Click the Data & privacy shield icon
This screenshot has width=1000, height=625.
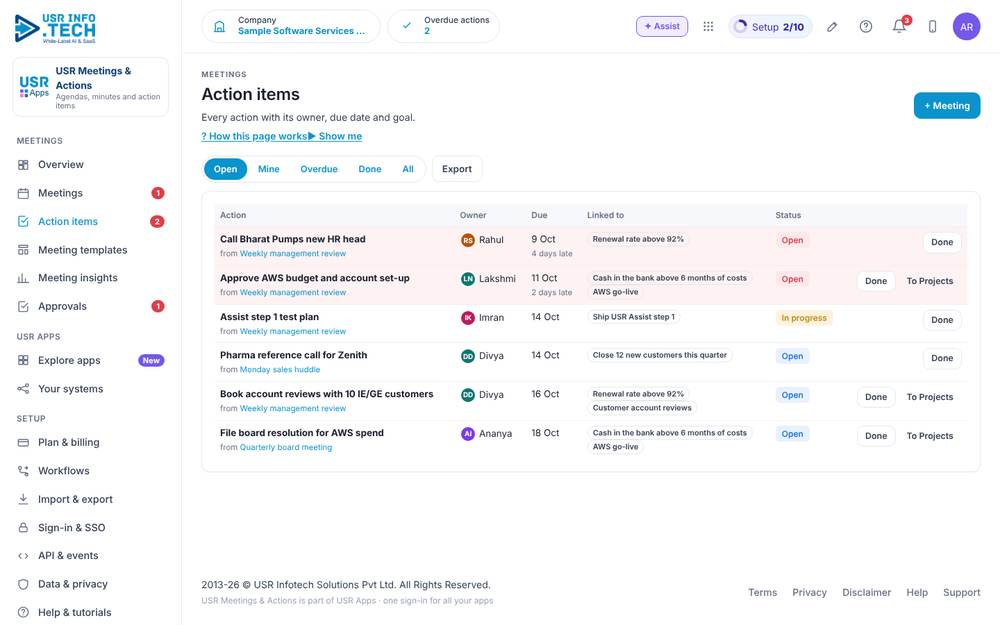coord(23,584)
